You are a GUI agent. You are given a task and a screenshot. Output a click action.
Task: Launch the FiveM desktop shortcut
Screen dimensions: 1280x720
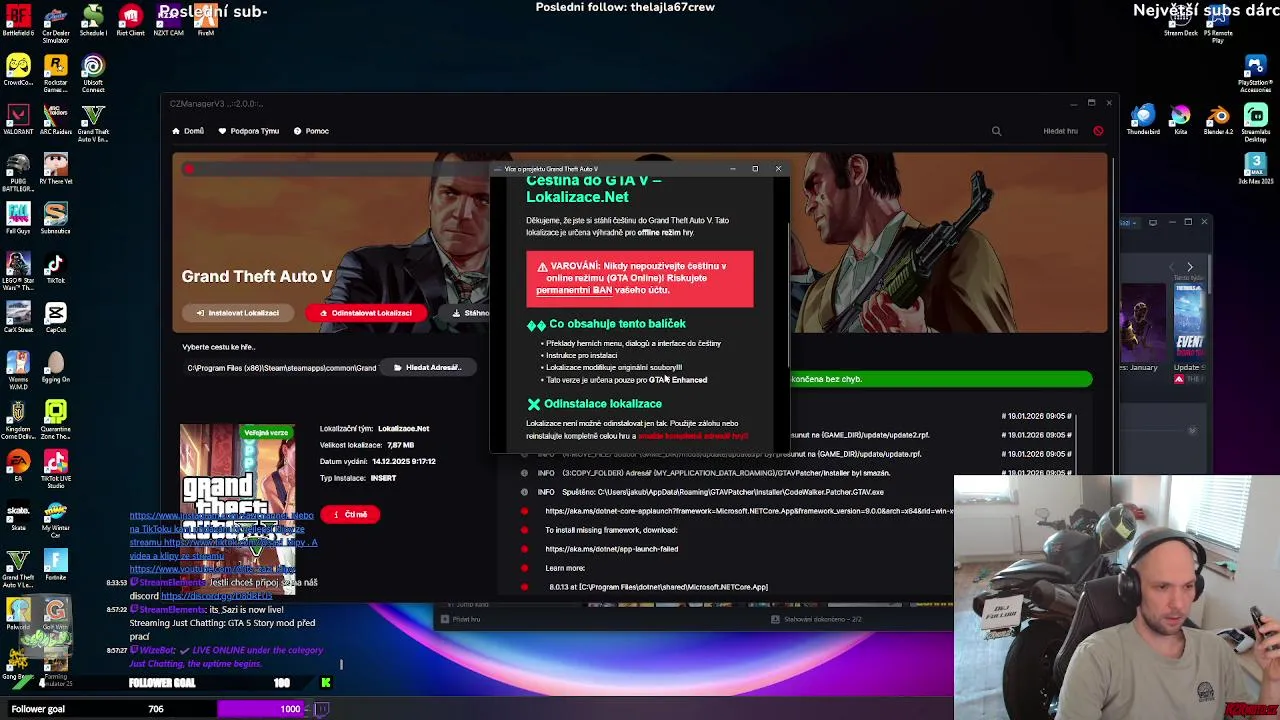tap(205, 20)
